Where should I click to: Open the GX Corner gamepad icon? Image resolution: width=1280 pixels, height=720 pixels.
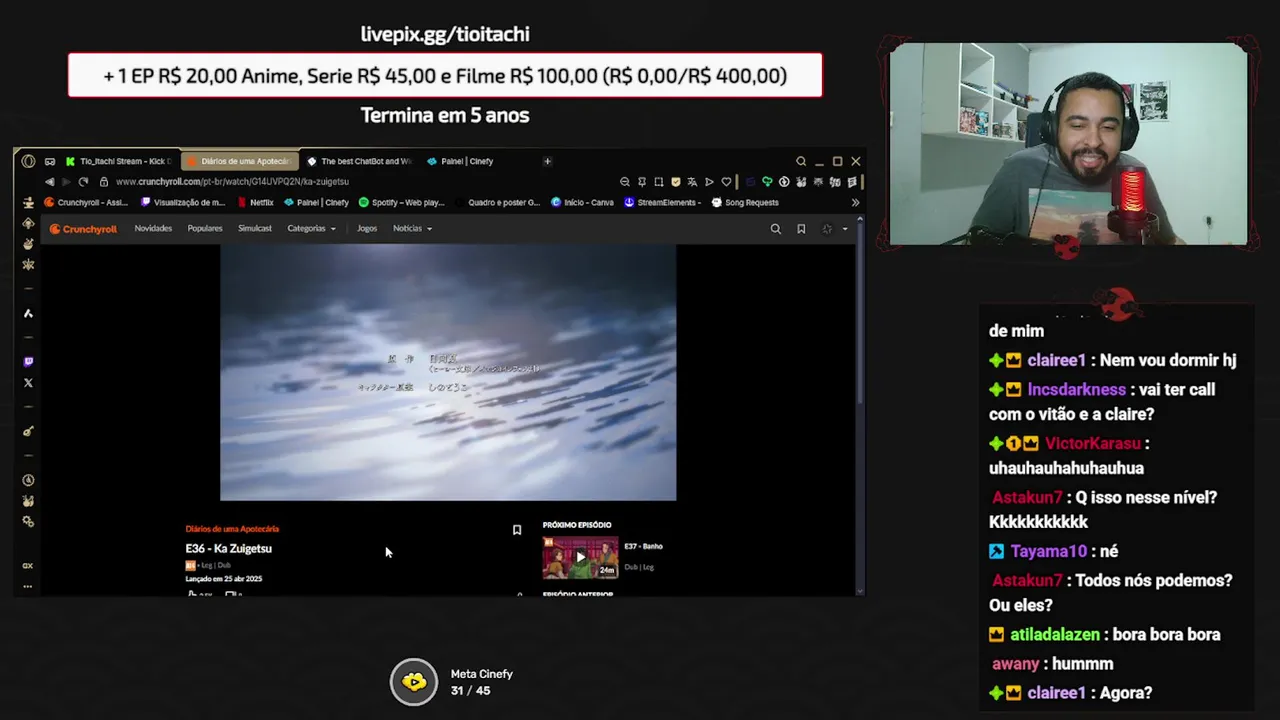tap(49, 161)
